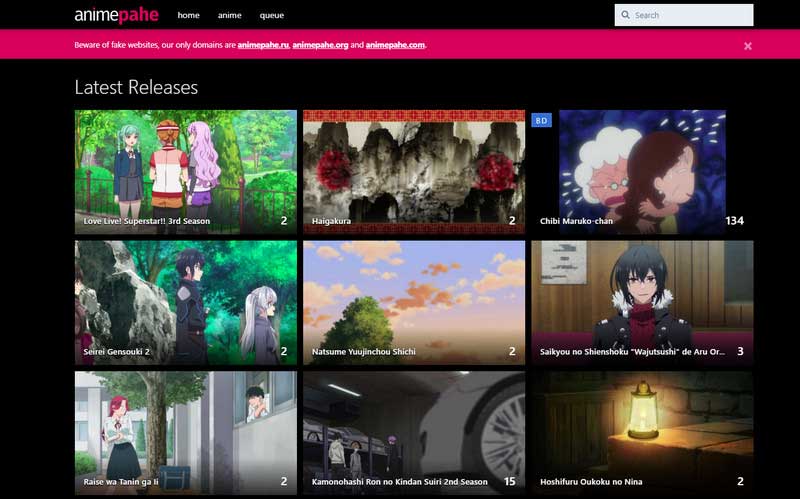Focus the Search input field
Screen dimensions: 800x499
click(684, 15)
